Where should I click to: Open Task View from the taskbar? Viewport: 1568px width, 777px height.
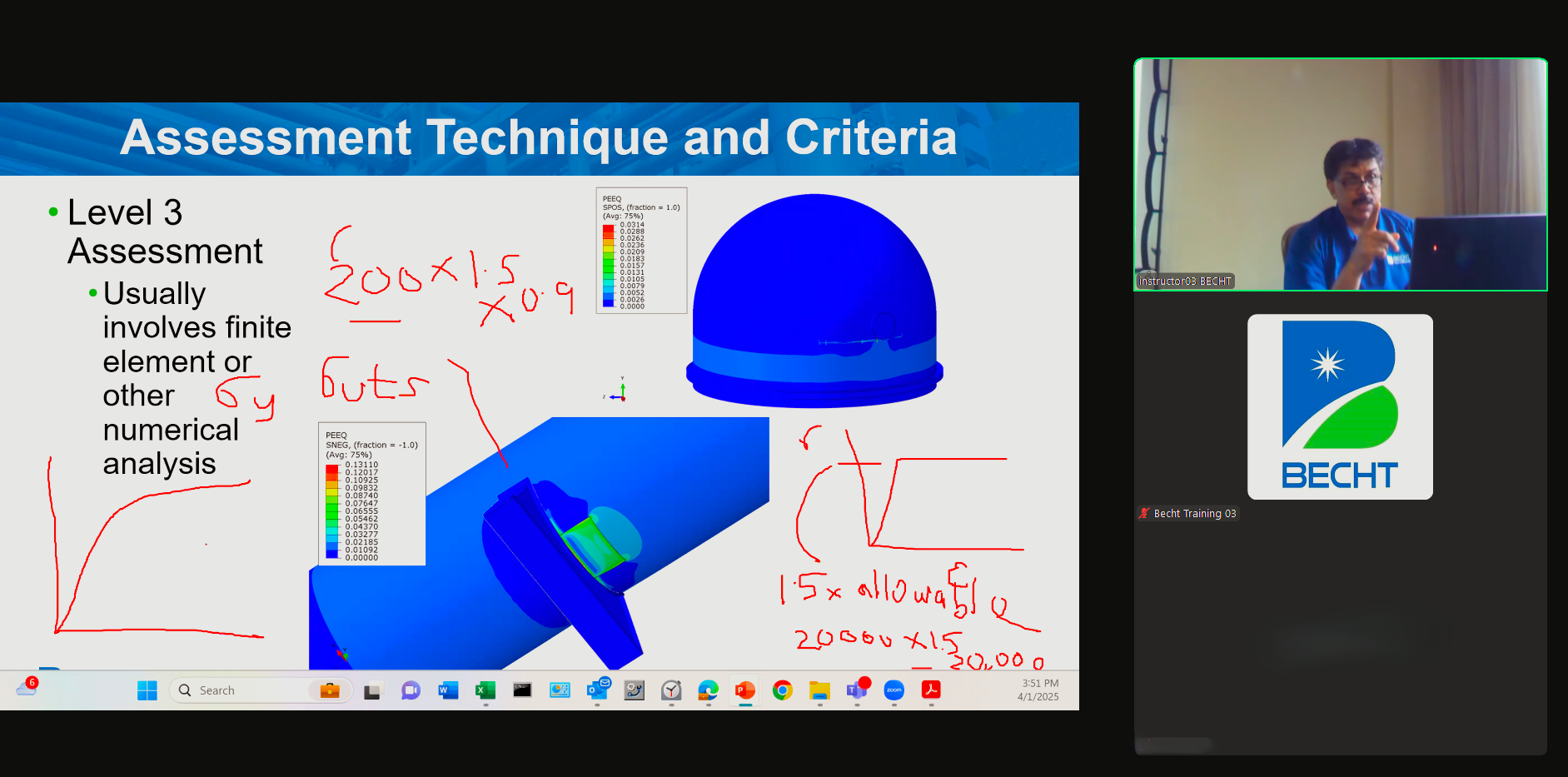pyautogui.click(x=372, y=690)
